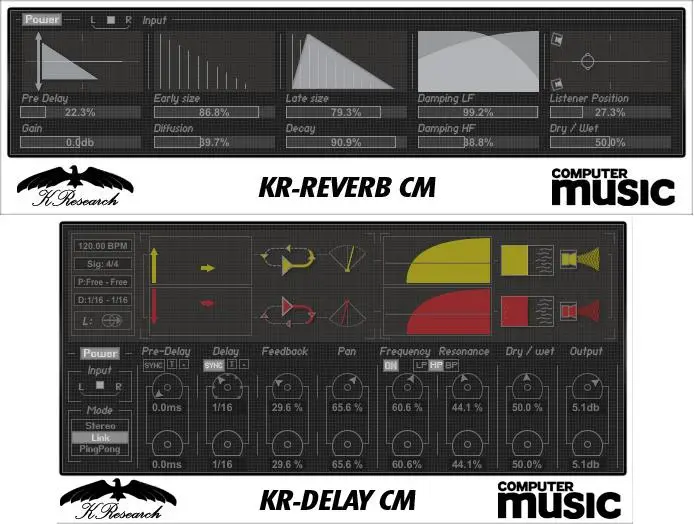Screen dimensions: 694x524
Task: Click the upper speaker icon in listener display
Action: pos(557,40)
